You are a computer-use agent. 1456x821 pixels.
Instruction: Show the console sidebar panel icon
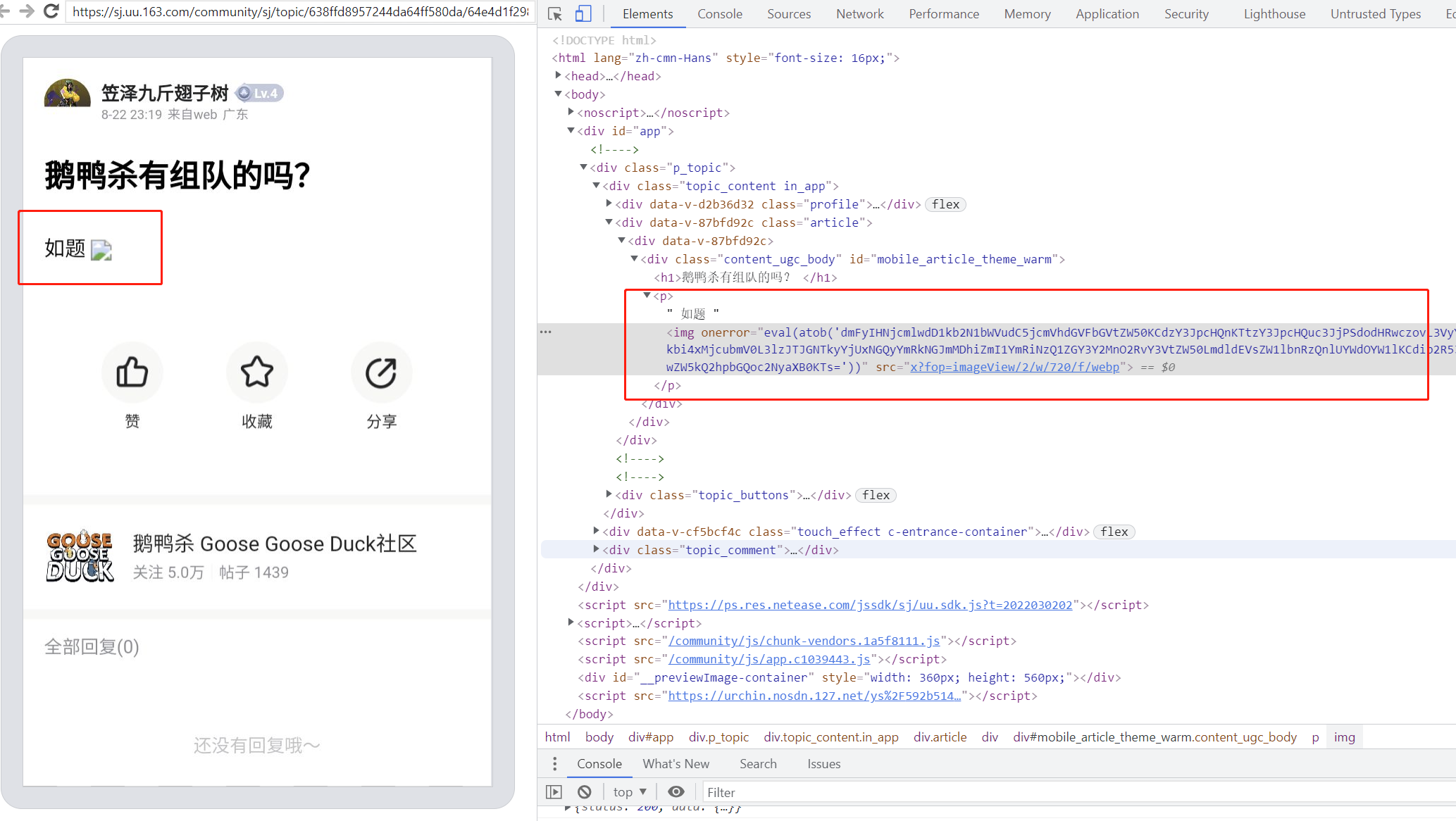click(x=554, y=792)
